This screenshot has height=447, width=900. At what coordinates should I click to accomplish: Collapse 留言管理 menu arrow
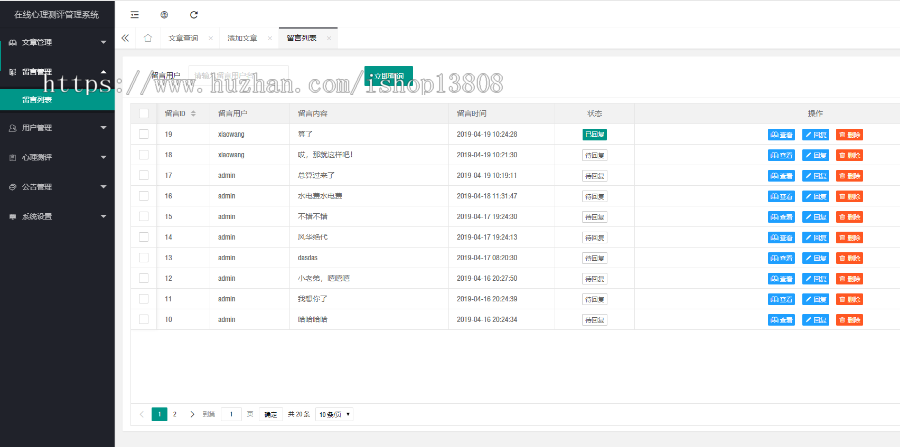point(103,72)
